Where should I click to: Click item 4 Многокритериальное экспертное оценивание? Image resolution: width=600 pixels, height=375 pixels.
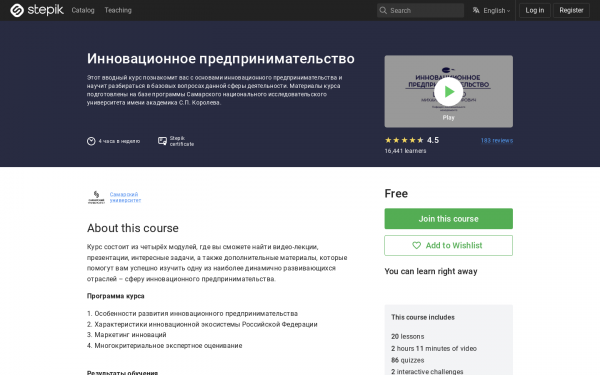click(165, 346)
